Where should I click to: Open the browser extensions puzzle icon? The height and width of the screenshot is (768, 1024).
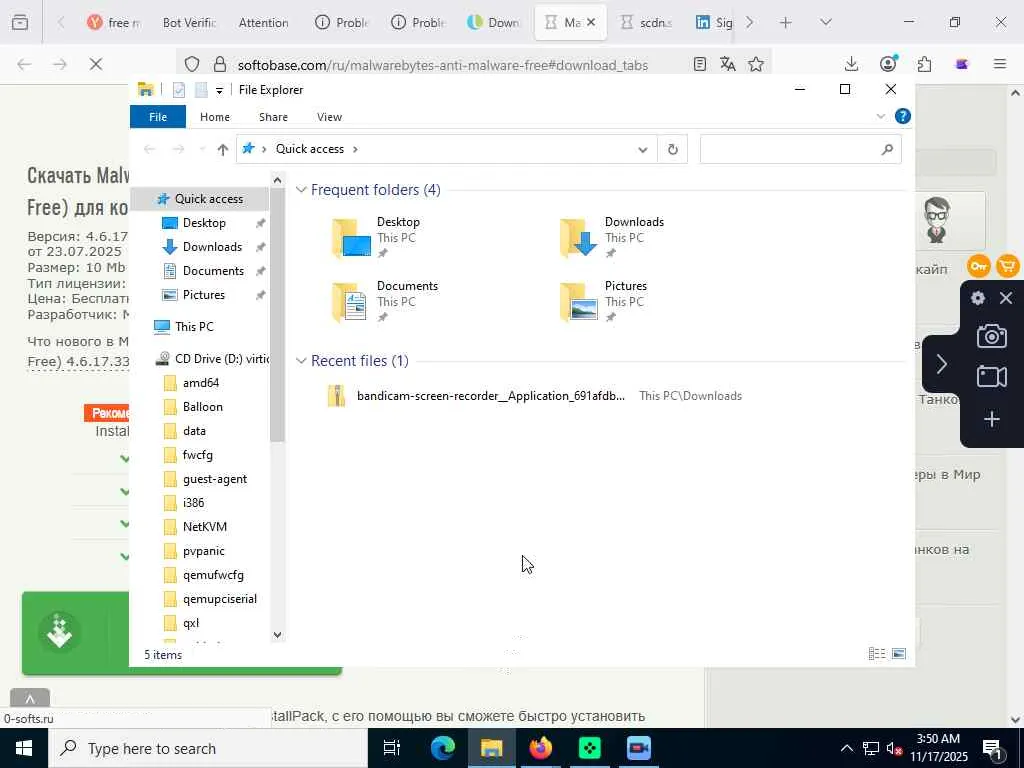pos(924,64)
